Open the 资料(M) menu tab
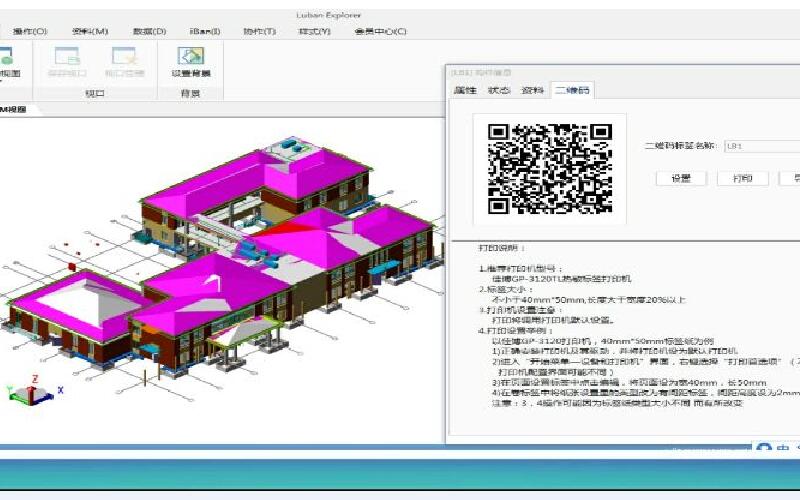 coord(90,31)
